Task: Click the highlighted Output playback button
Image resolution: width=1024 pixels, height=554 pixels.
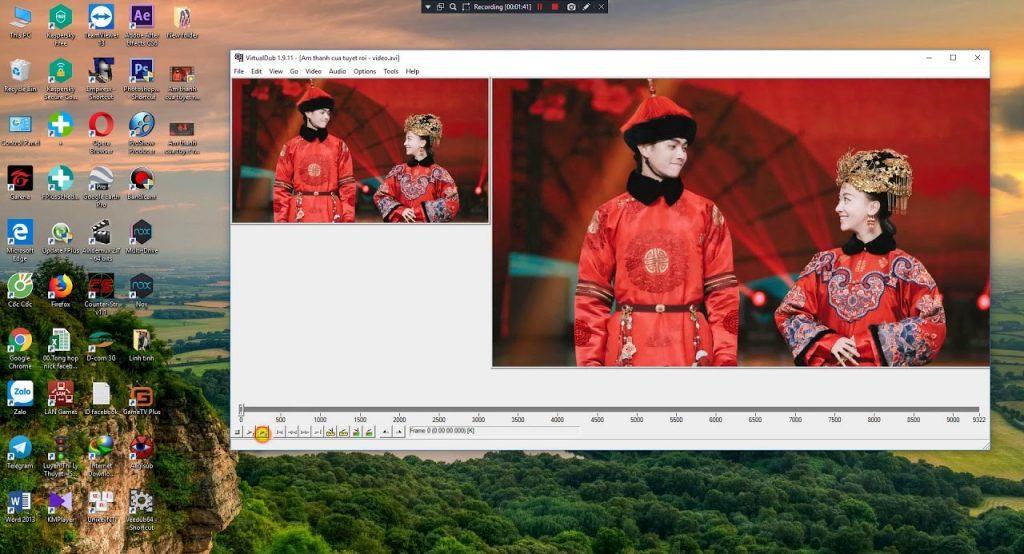Action: pyautogui.click(x=262, y=432)
